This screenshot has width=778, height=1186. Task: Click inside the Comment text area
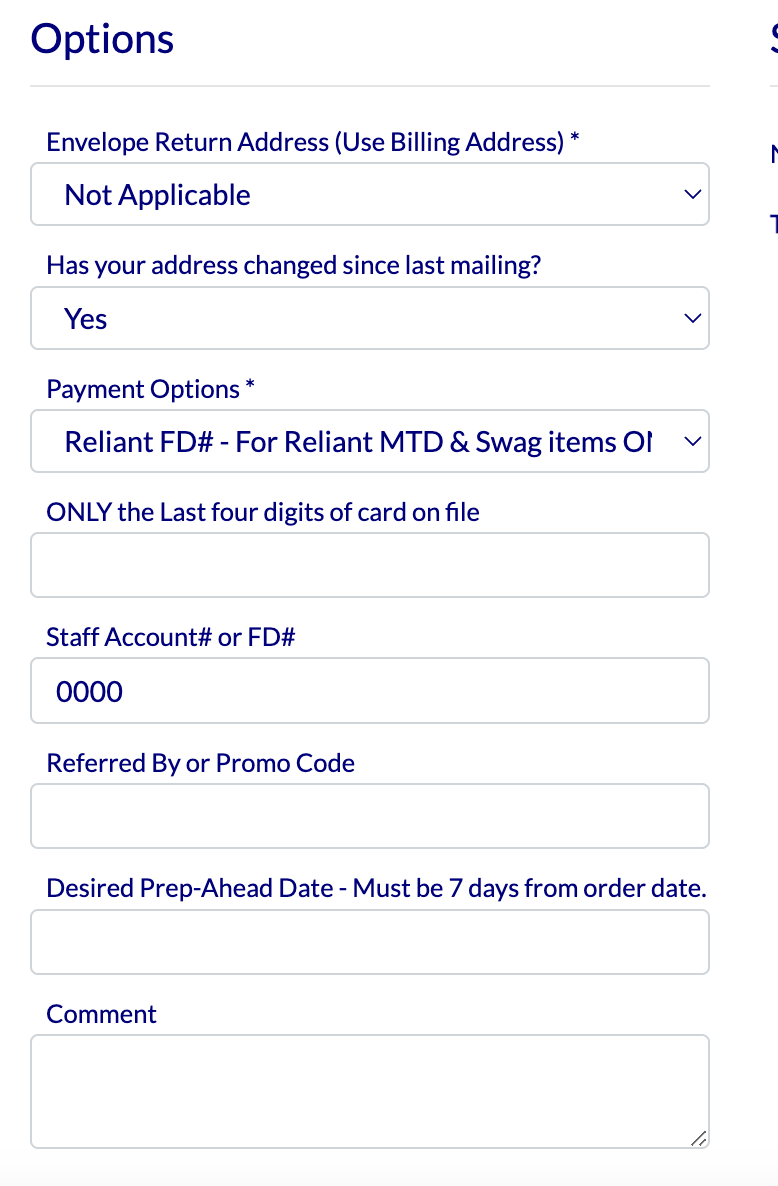369,1090
